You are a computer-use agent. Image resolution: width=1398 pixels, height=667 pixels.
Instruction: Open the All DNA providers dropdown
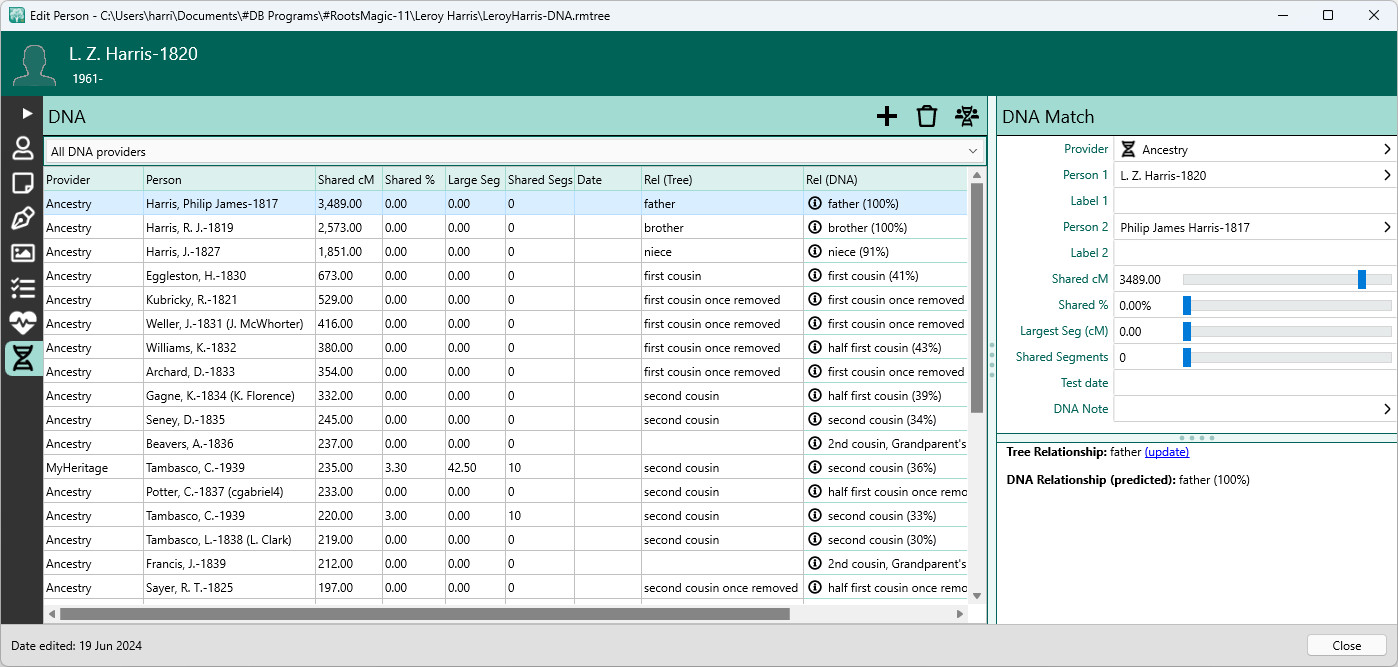pos(514,152)
